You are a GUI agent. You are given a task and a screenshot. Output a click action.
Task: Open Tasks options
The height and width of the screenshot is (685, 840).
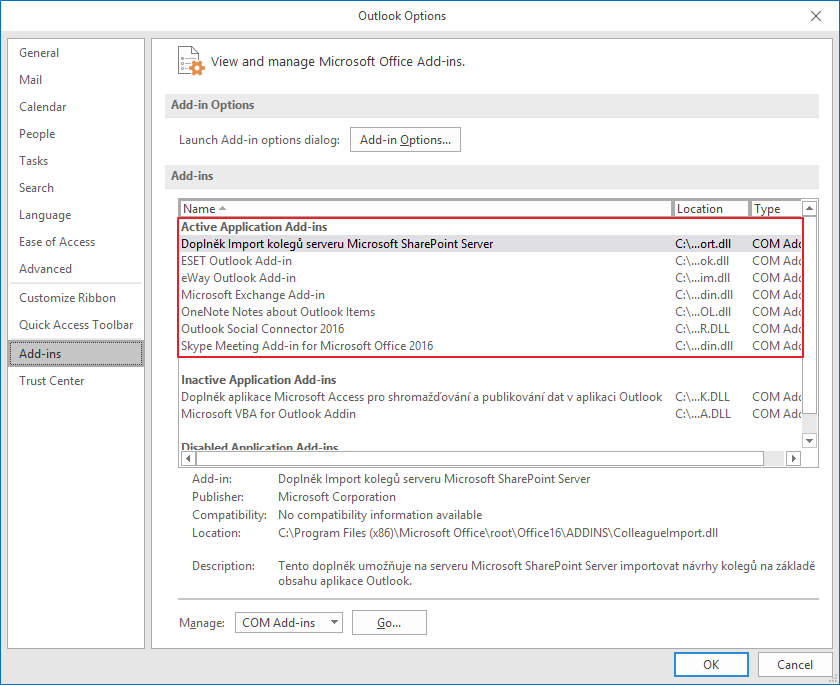(x=76, y=161)
